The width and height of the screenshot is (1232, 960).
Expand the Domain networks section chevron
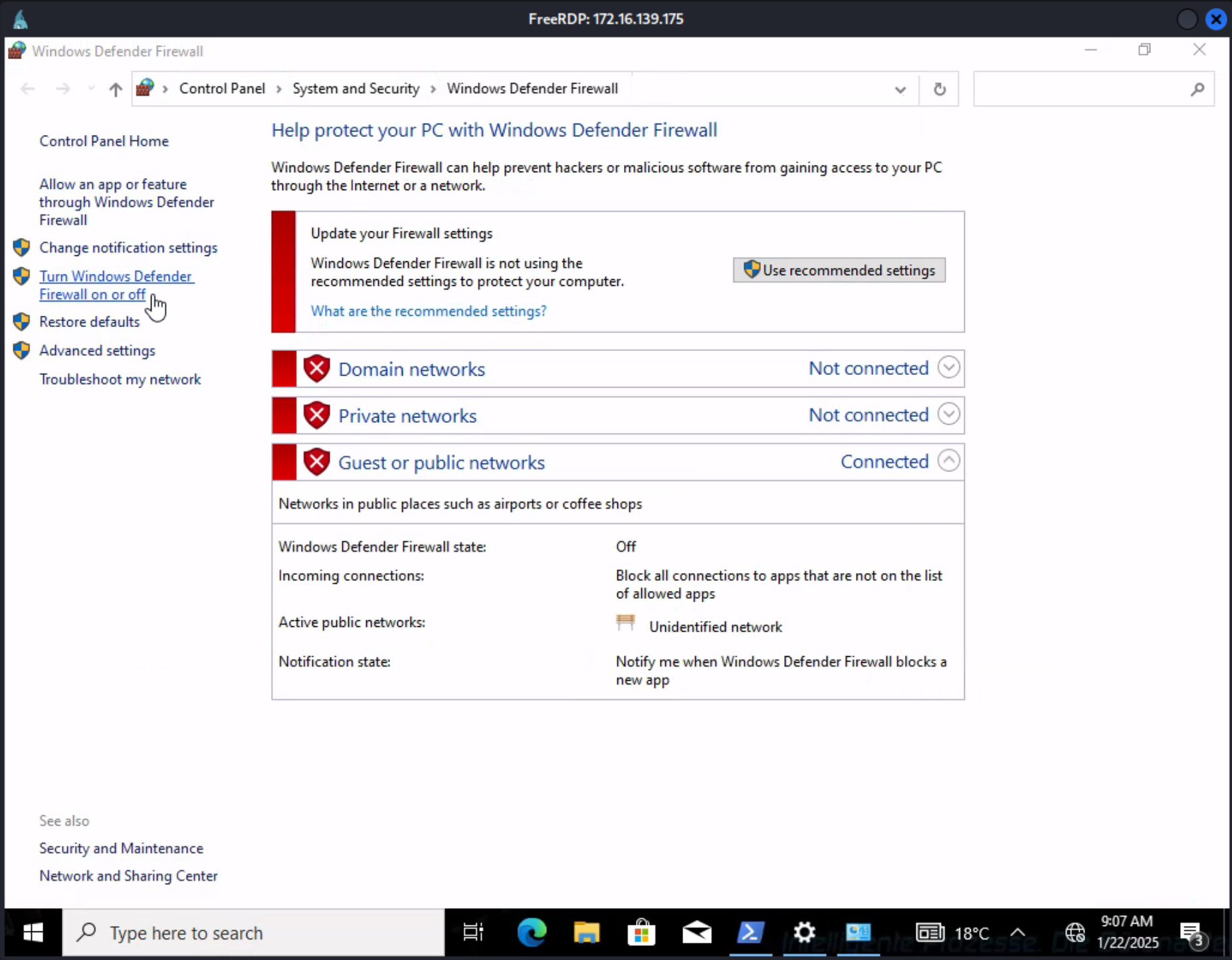(949, 367)
